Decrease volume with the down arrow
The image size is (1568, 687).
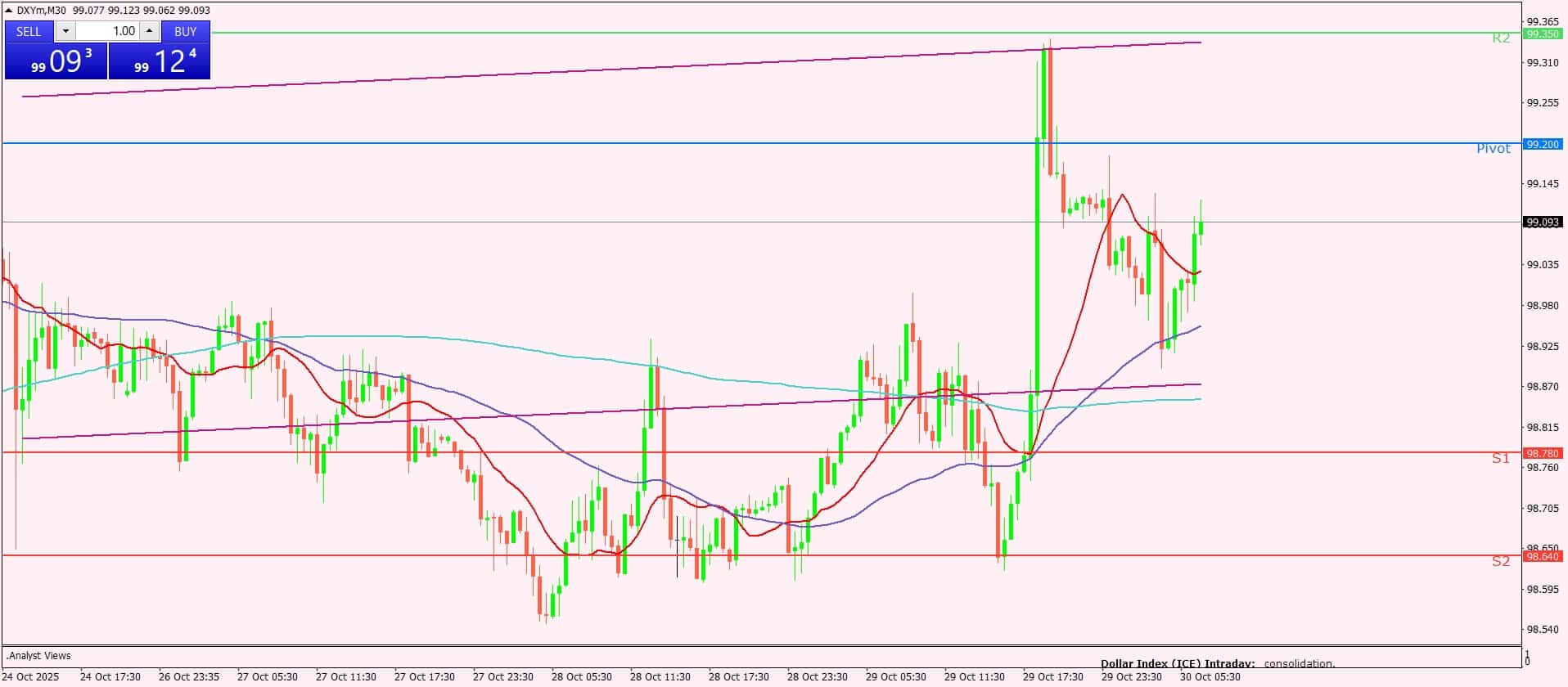coord(65,31)
